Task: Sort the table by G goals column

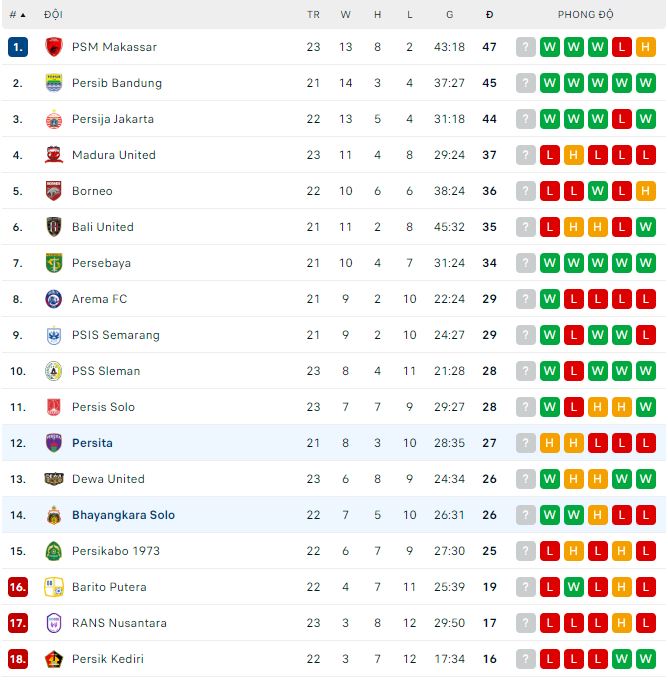Action: pyautogui.click(x=450, y=15)
